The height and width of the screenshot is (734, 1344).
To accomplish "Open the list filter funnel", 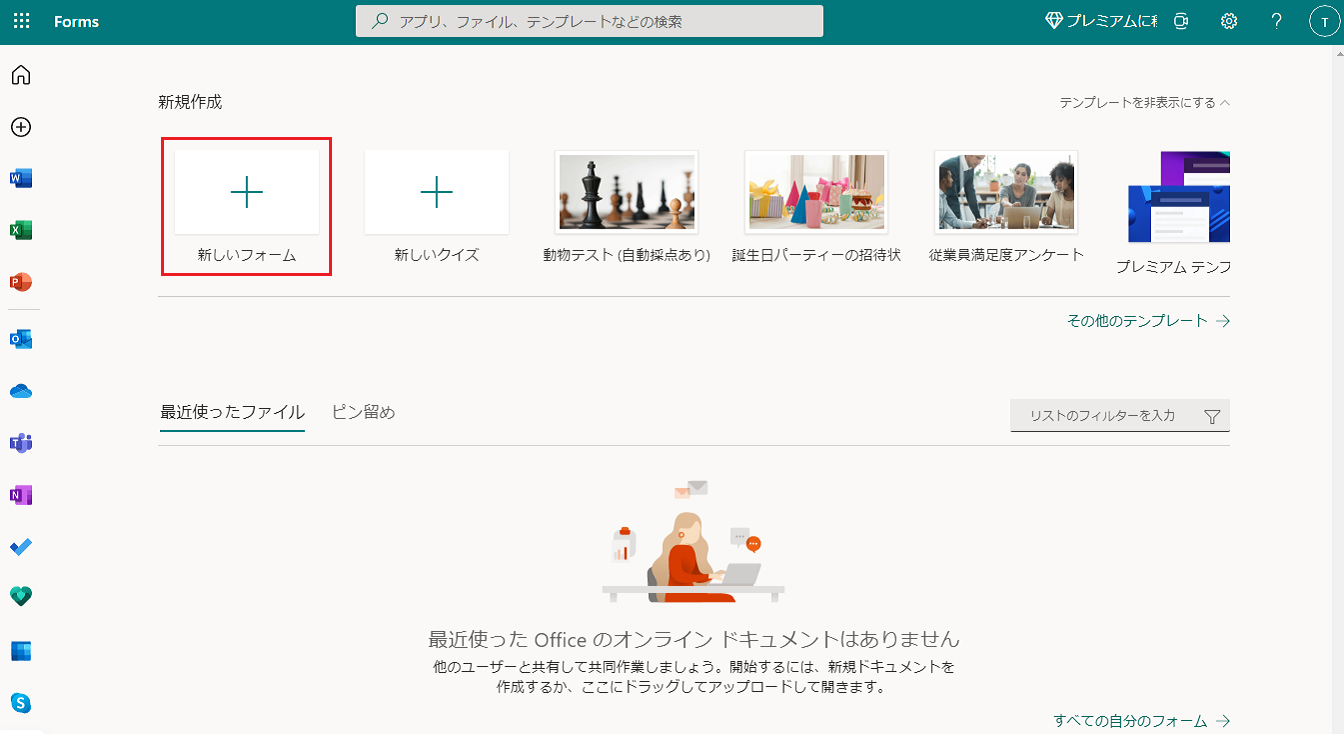I will point(1213,415).
